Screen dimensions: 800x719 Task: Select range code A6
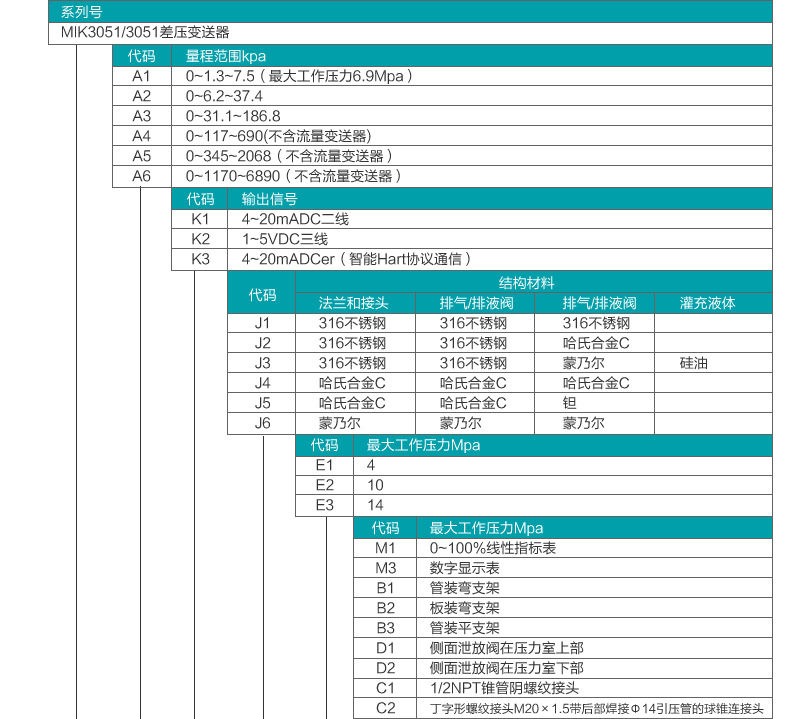point(142,176)
